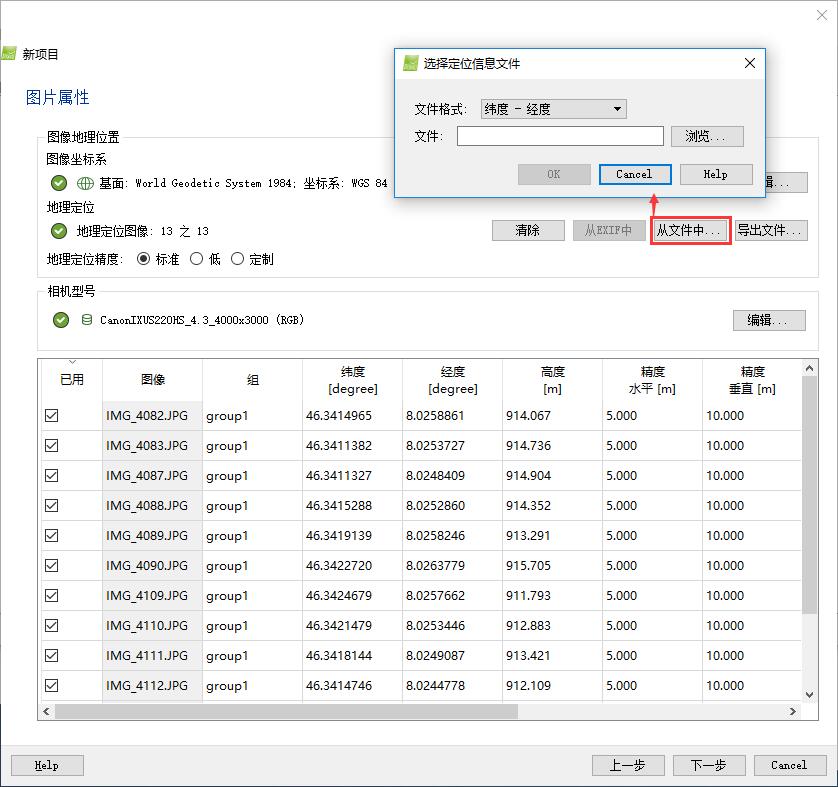Image resolution: width=838 pixels, height=787 pixels.
Task: Sort by the 已用 column header
Action: pyautogui.click(x=72, y=380)
